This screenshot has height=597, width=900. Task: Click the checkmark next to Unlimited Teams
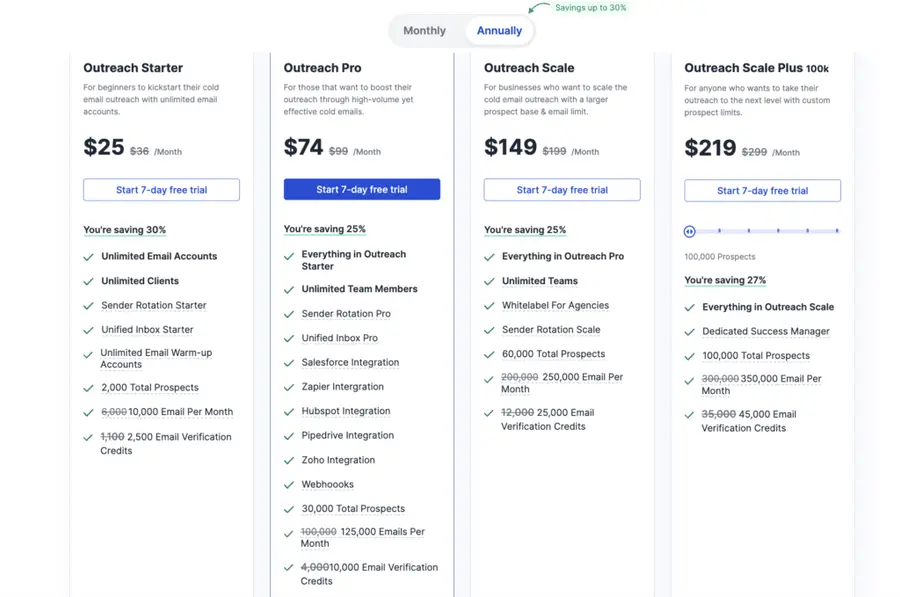489,280
